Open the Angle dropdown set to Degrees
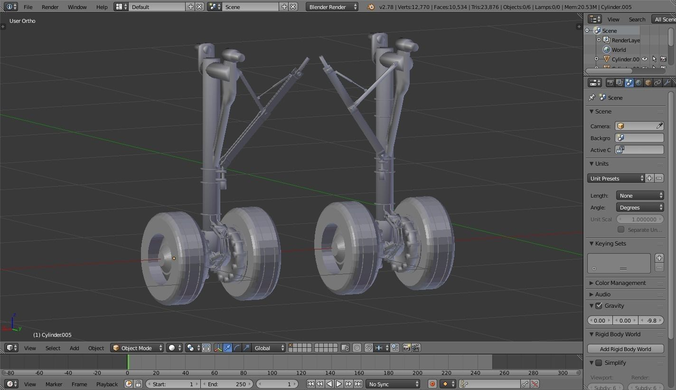The width and height of the screenshot is (676, 390). coord(640,207)
